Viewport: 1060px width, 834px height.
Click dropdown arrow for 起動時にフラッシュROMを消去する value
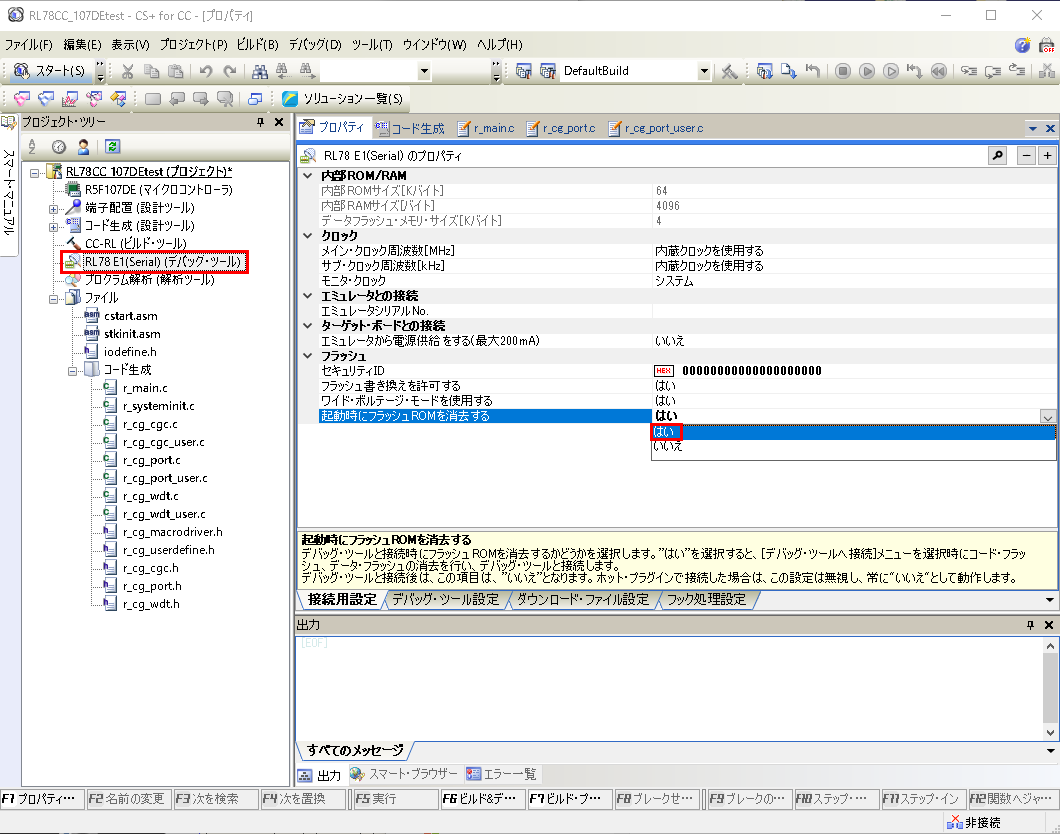tap(1047, 416)
